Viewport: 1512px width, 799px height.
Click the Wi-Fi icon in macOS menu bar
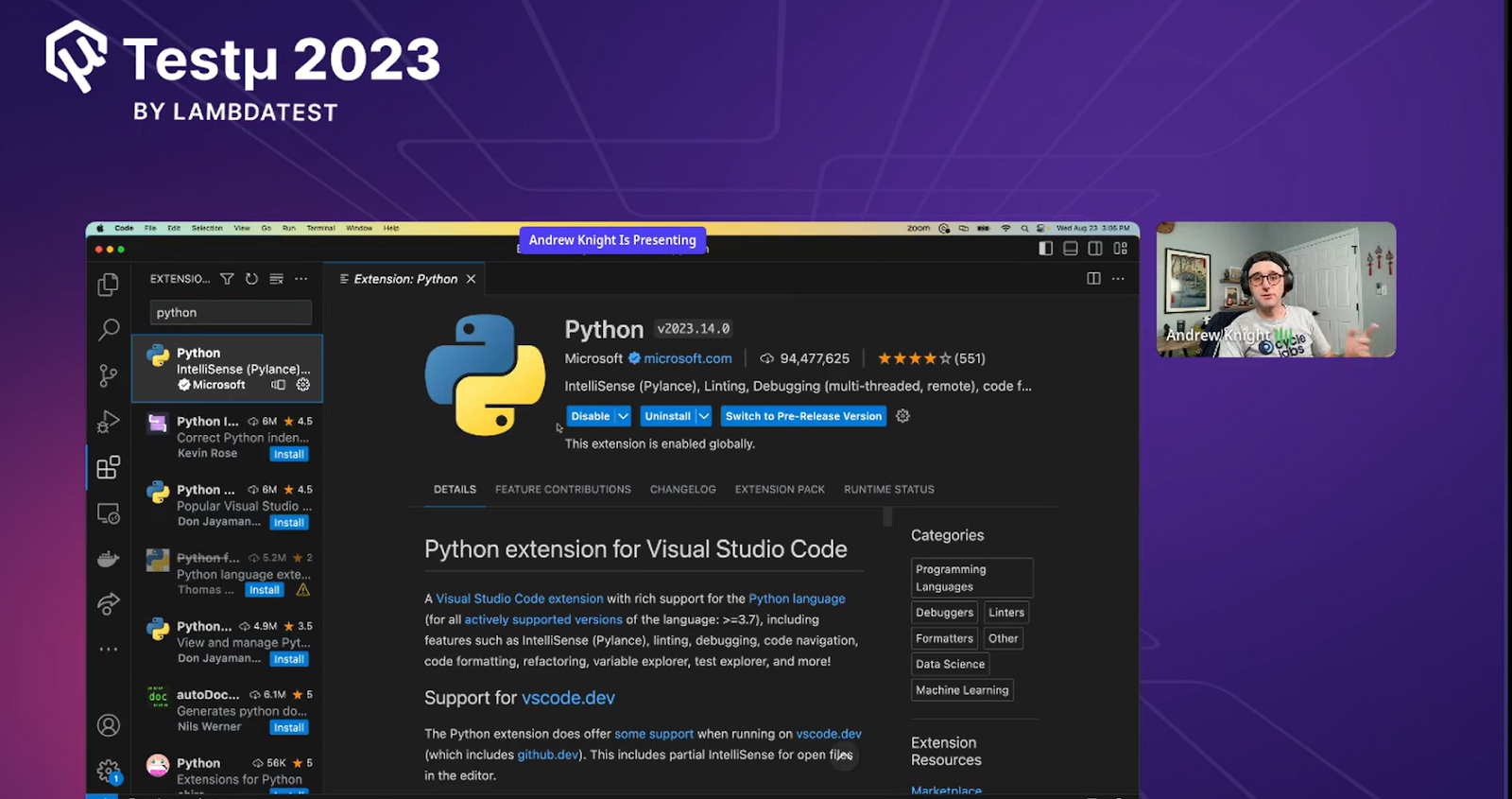pos(1005,228)
